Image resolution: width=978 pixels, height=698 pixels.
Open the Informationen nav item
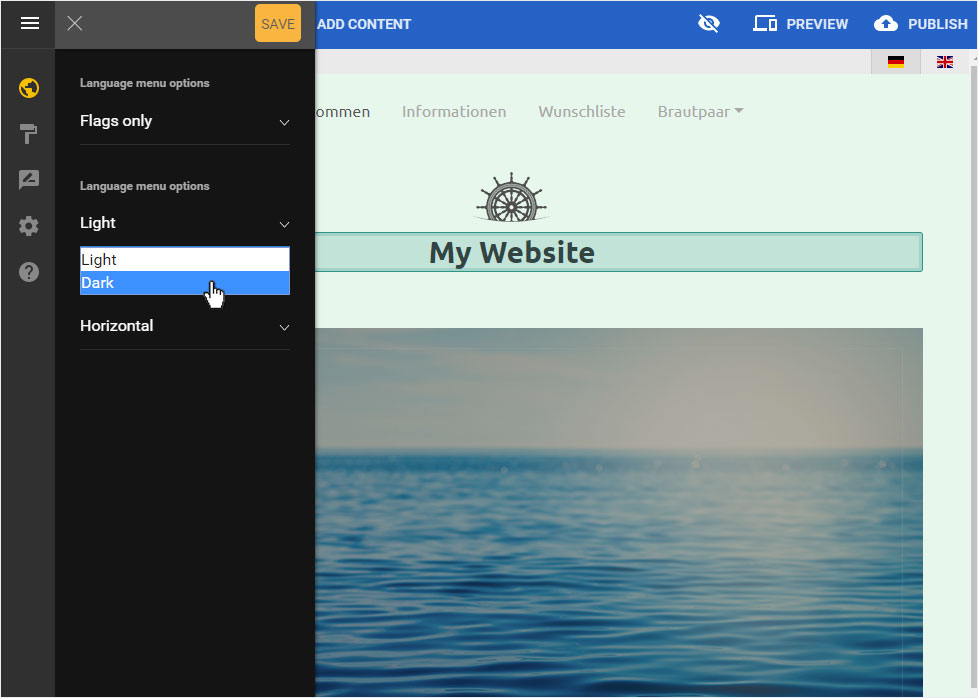coord(454,112)
